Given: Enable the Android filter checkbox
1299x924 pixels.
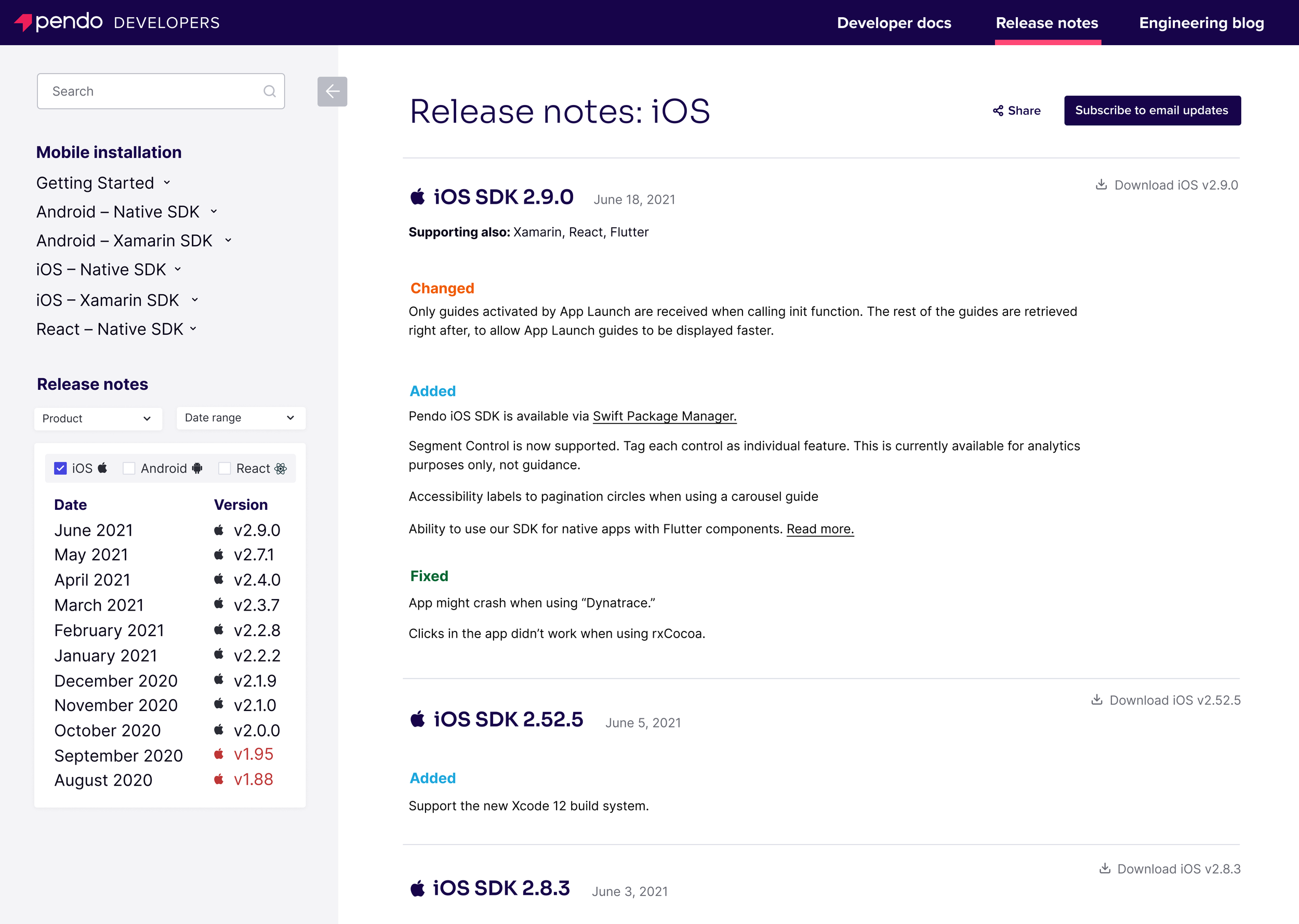Looking at the screenshot, I should point(129,468).
